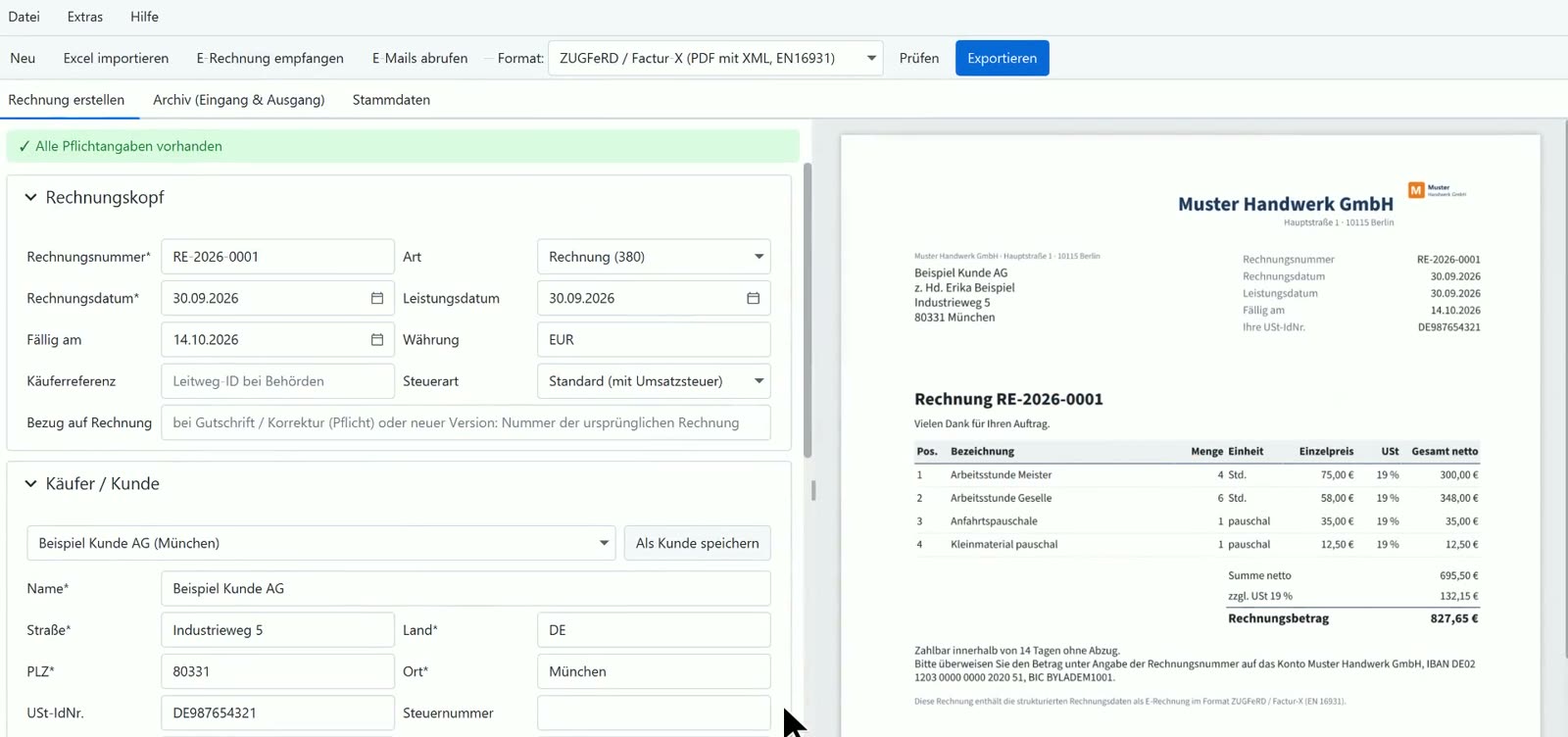Click the form panel vertical scrollbar

[808, 310]
